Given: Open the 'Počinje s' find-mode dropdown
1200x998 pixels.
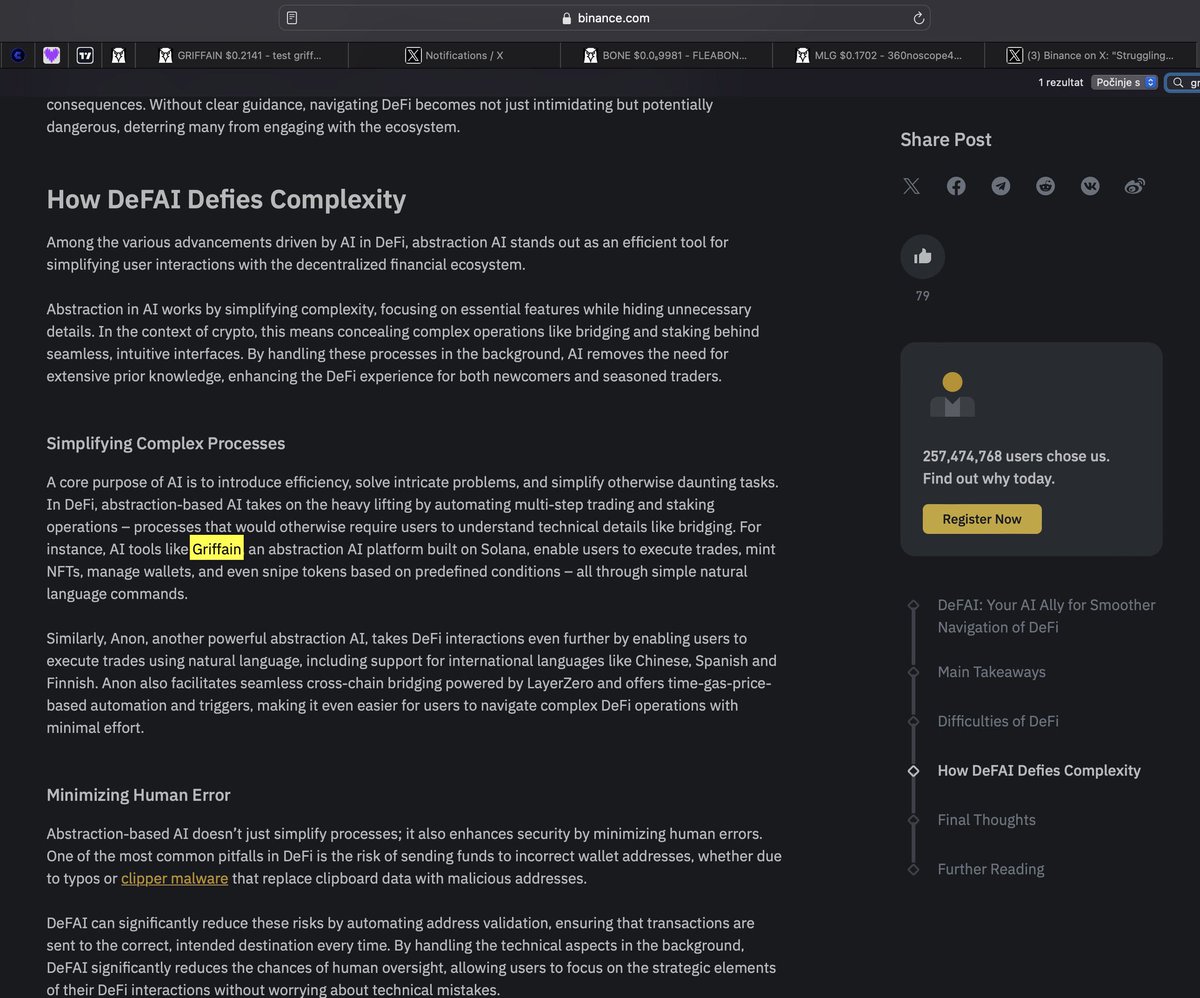Looking at the screenshot, I should (1124, 83).
